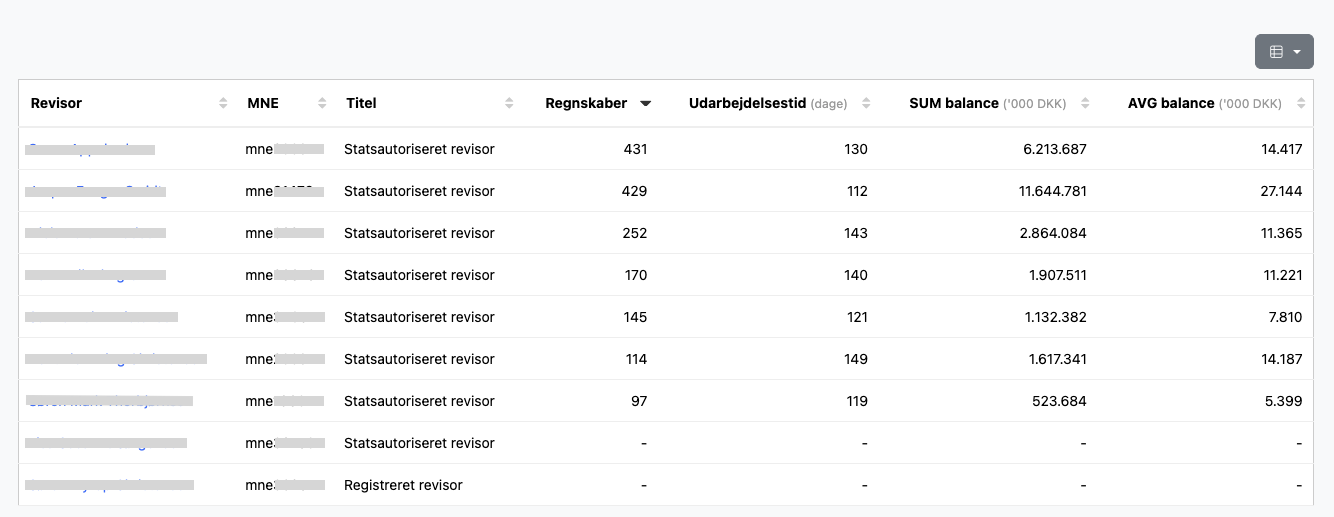Open the table column view dropdown button
The image size is (1334, 517).
point(1284,52)
